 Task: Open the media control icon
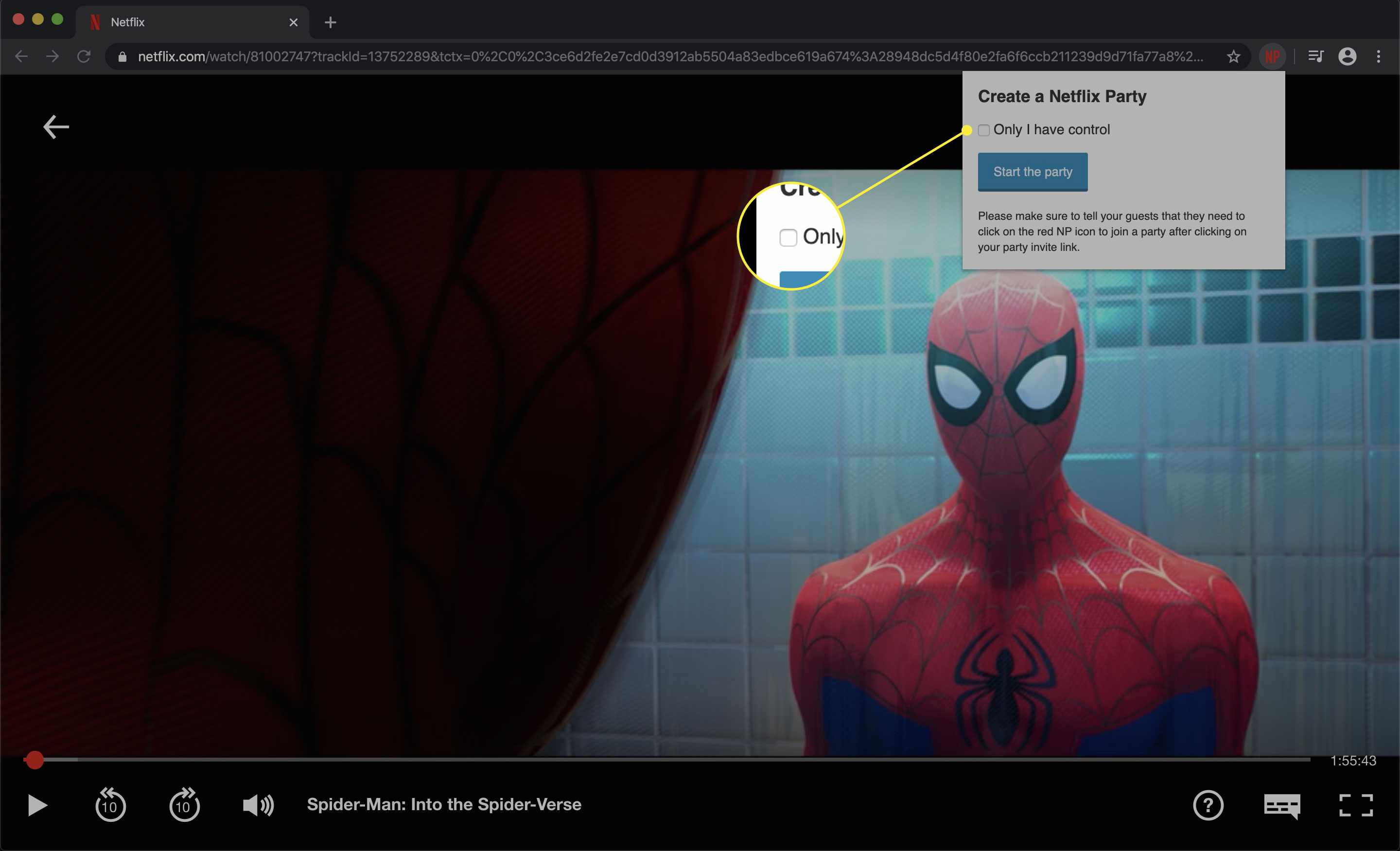(1315, 56)
